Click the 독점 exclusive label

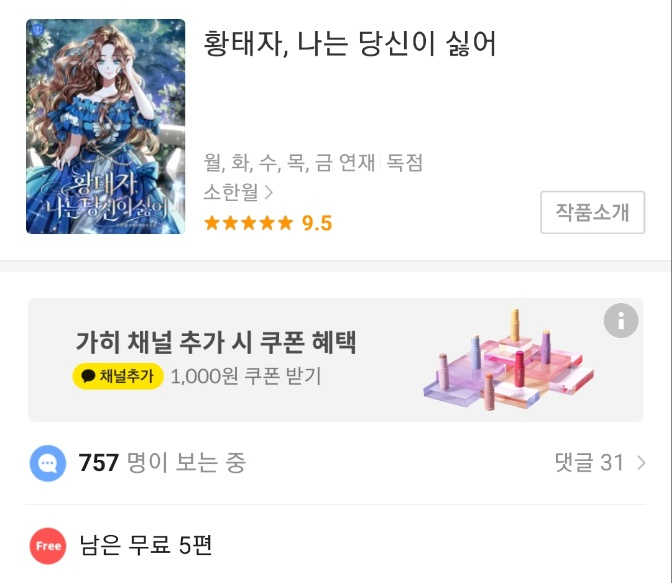[405, 163]
